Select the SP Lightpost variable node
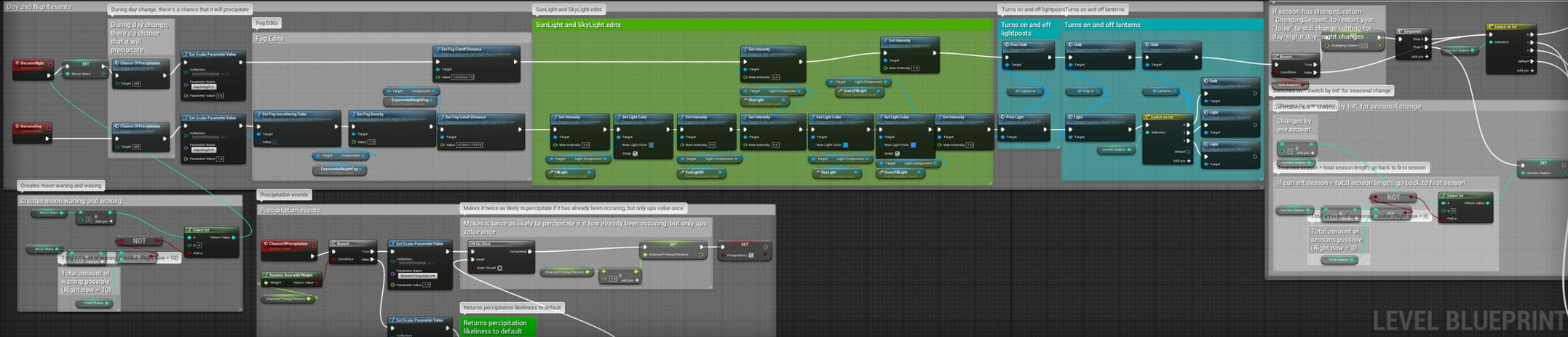This screenshot has width=1568, height=337. pos(1026,91)
